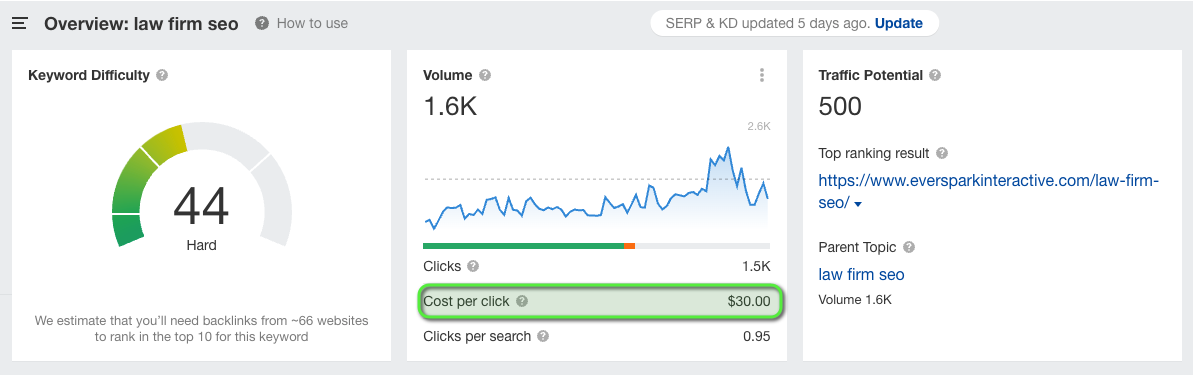Click the Clicks help question icon

(x=473, y=266)
